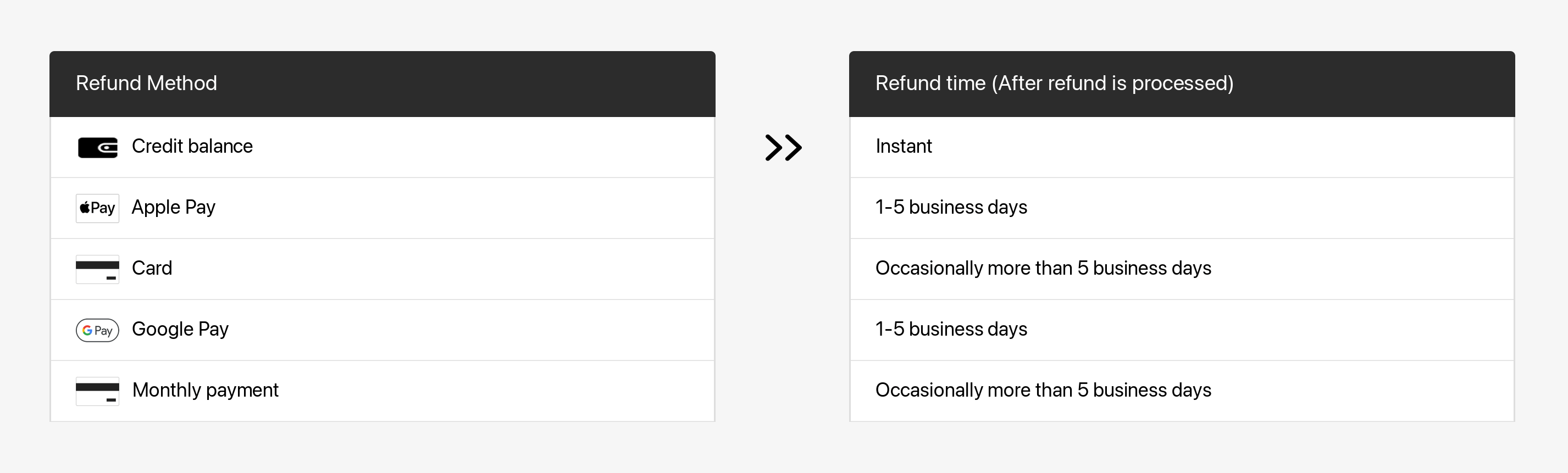
Task: Click the card icon next to Card
Action: coord(97,269)
